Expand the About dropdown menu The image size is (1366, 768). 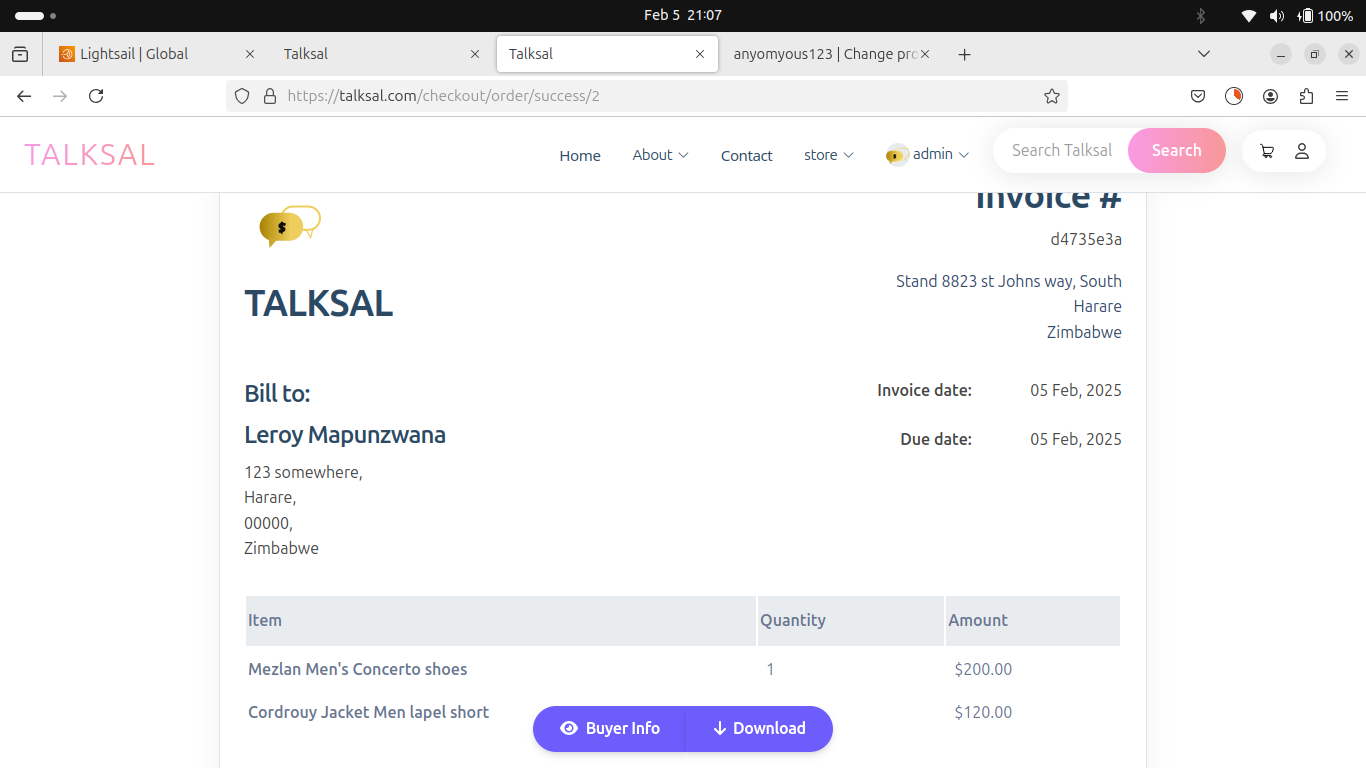(660, 155)
